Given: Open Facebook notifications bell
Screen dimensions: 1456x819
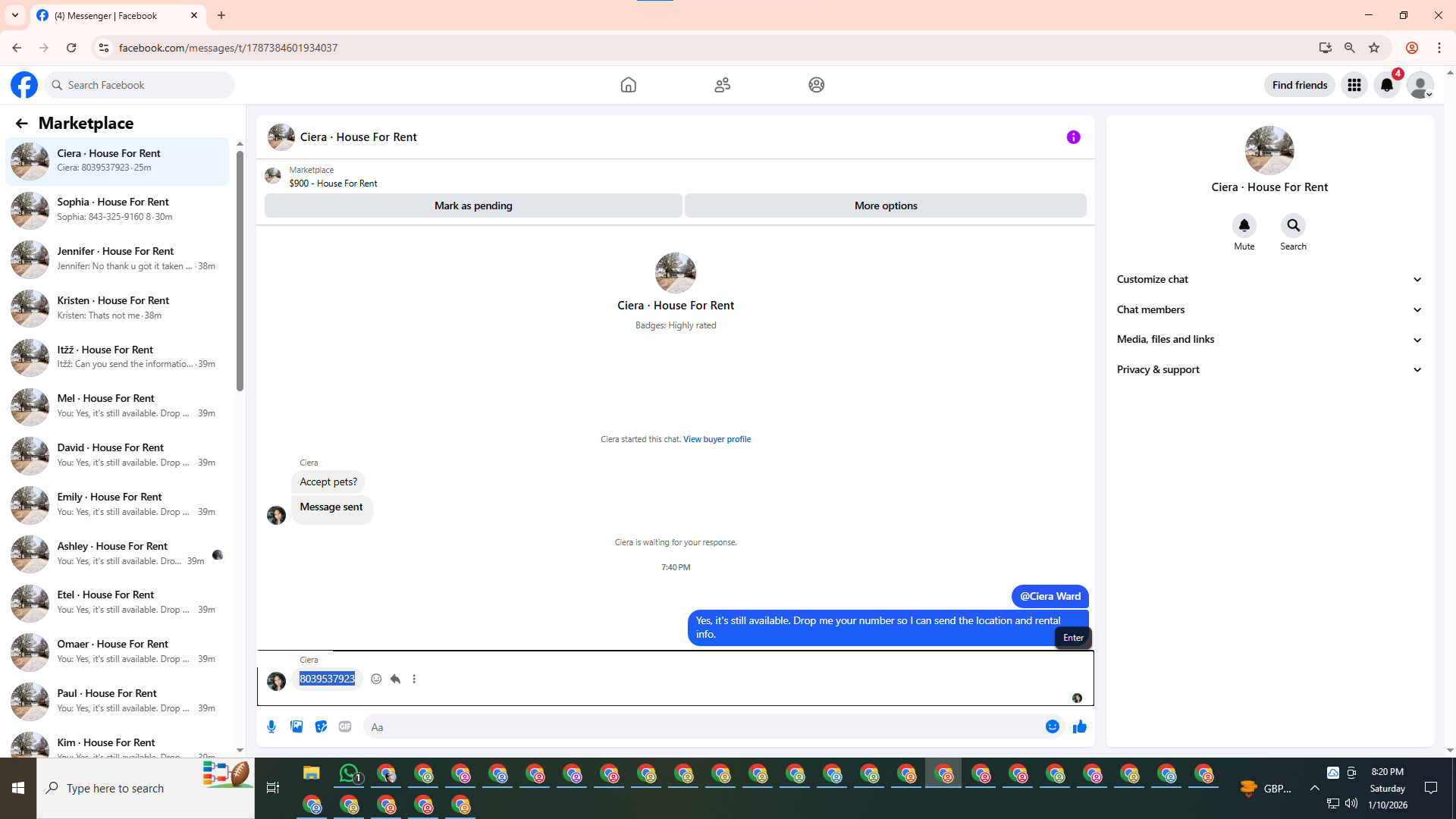Looking at the screenshot, I should pyautogui.click(x=1387, y=85).
